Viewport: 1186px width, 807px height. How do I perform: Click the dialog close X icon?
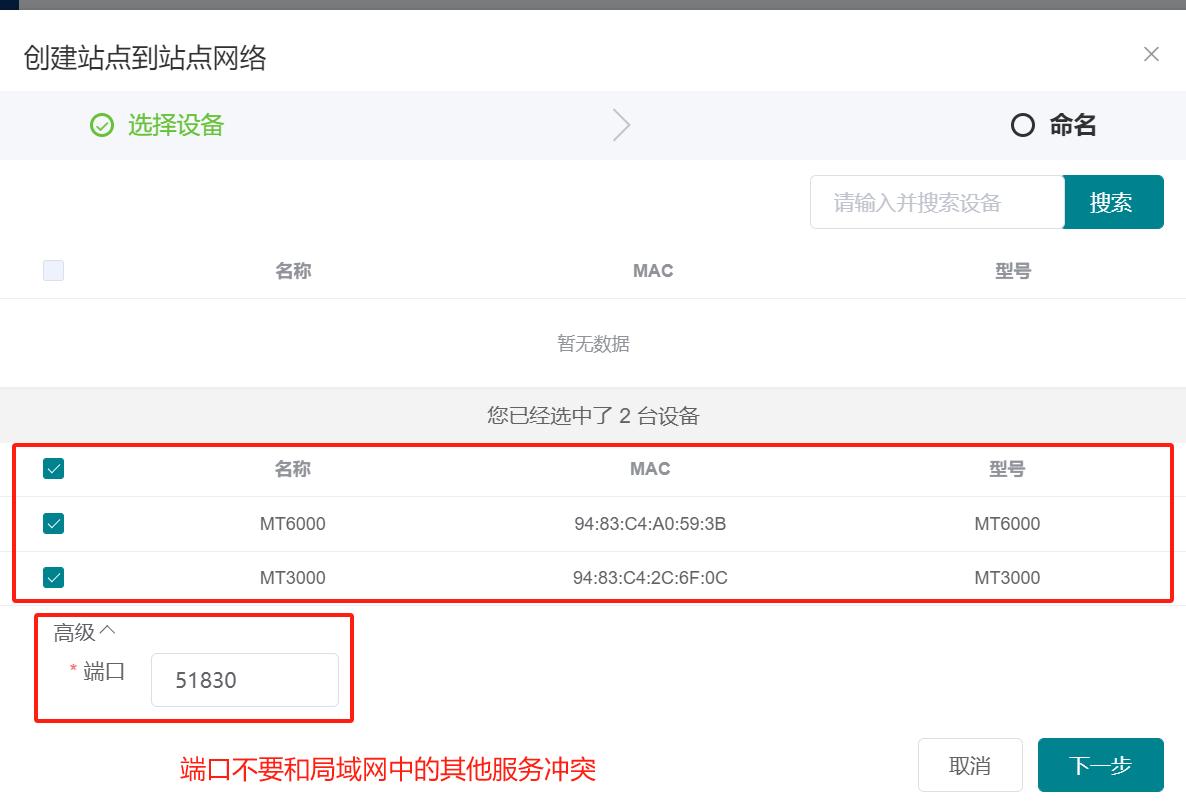click(1151, 54)
